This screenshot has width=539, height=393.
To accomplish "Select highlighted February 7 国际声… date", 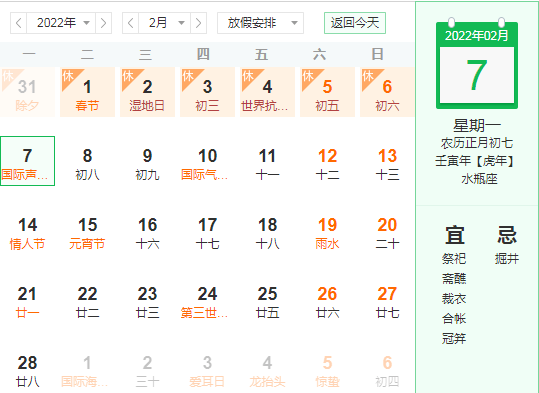I will click(x=28, y=161).
